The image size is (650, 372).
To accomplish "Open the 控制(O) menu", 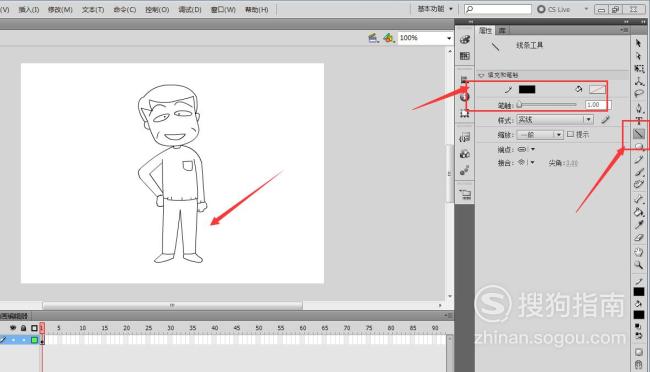I will pos(157,9).
